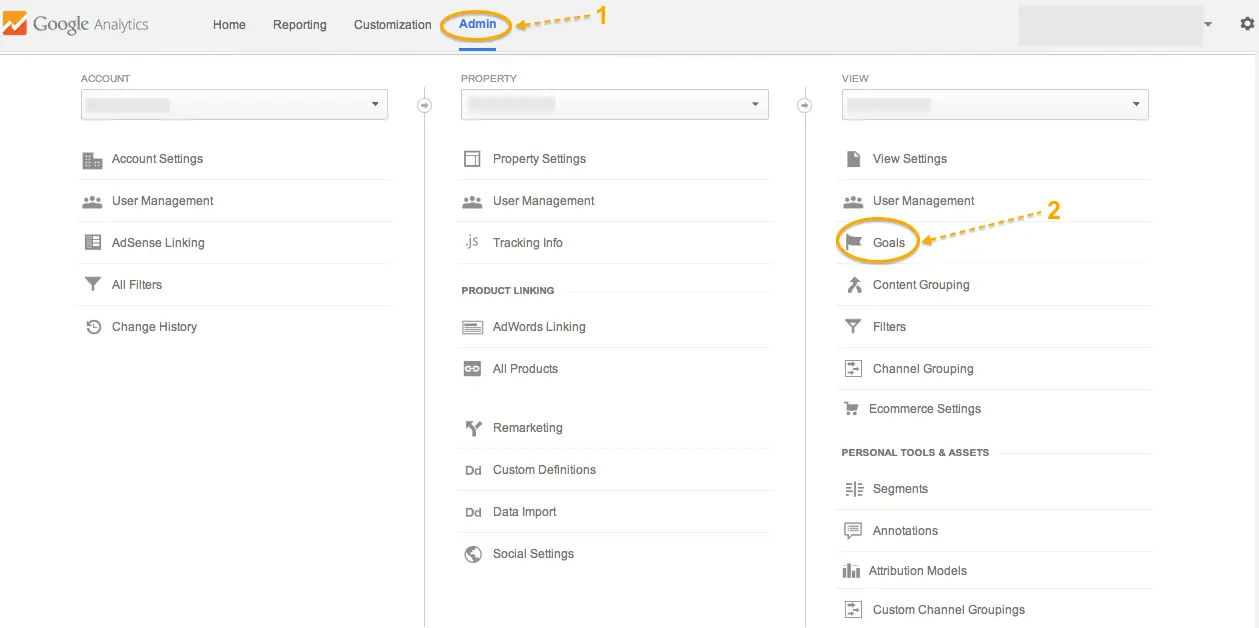Click the AdSense Linking icon
Viewport: 1259px width, 628px height.
tap(92, 243)
